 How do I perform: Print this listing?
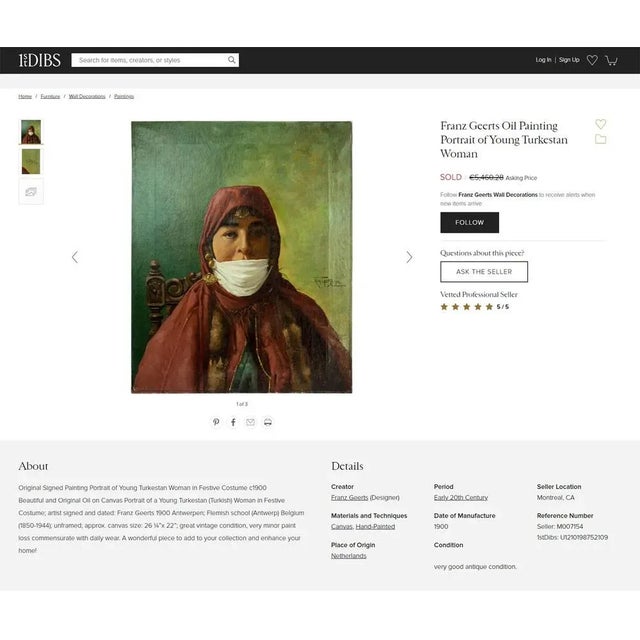(x=268, y=422)
